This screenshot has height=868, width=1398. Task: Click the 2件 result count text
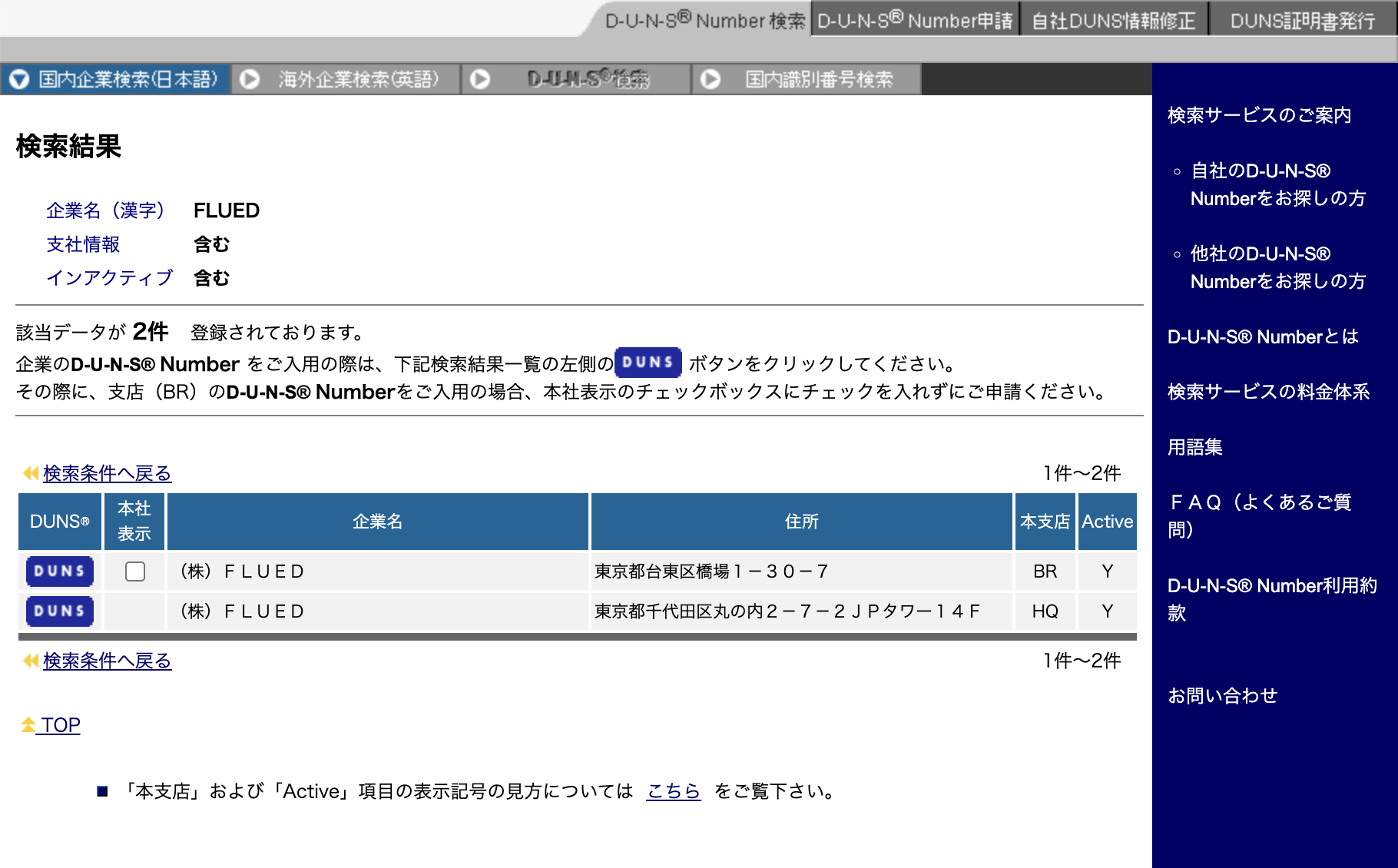pyautogui.click(x=151, y=331)
